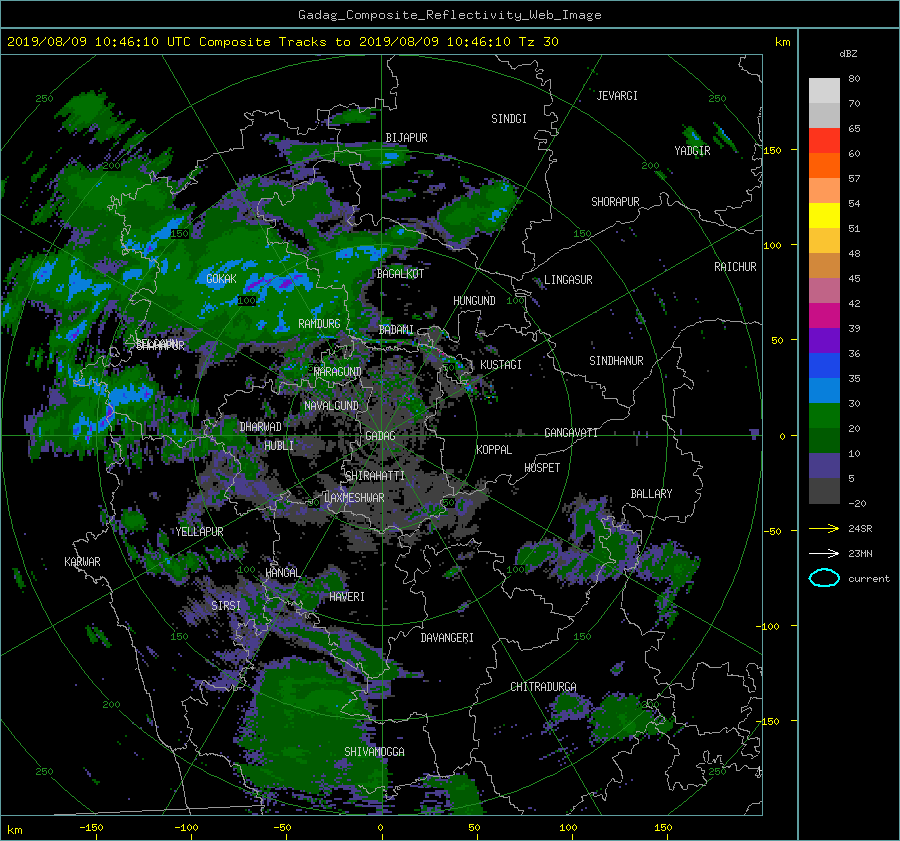
Task: Click the DAVANGERI city label
Action: click(447, 638)
